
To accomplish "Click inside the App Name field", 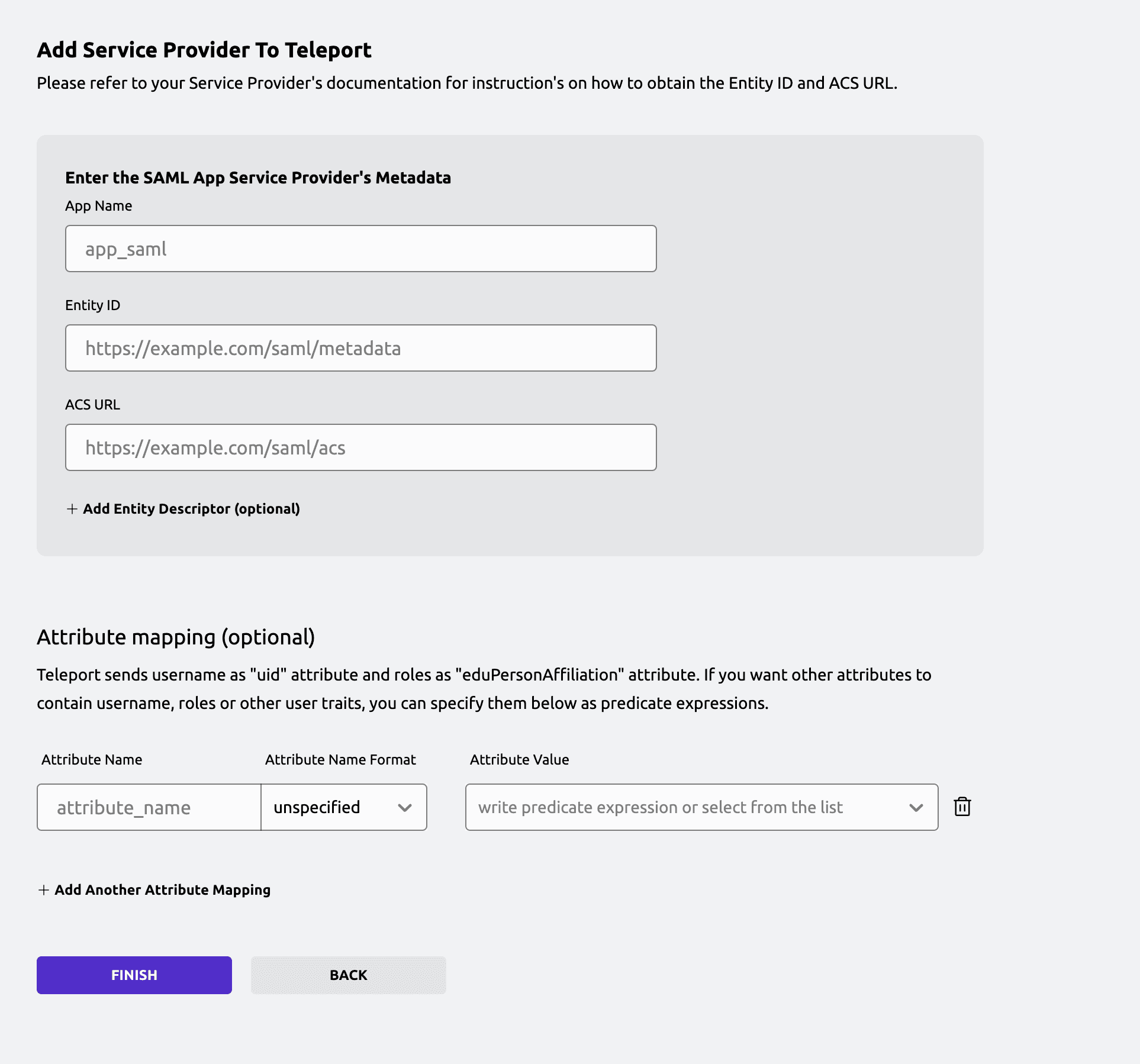I will [360, 249].
